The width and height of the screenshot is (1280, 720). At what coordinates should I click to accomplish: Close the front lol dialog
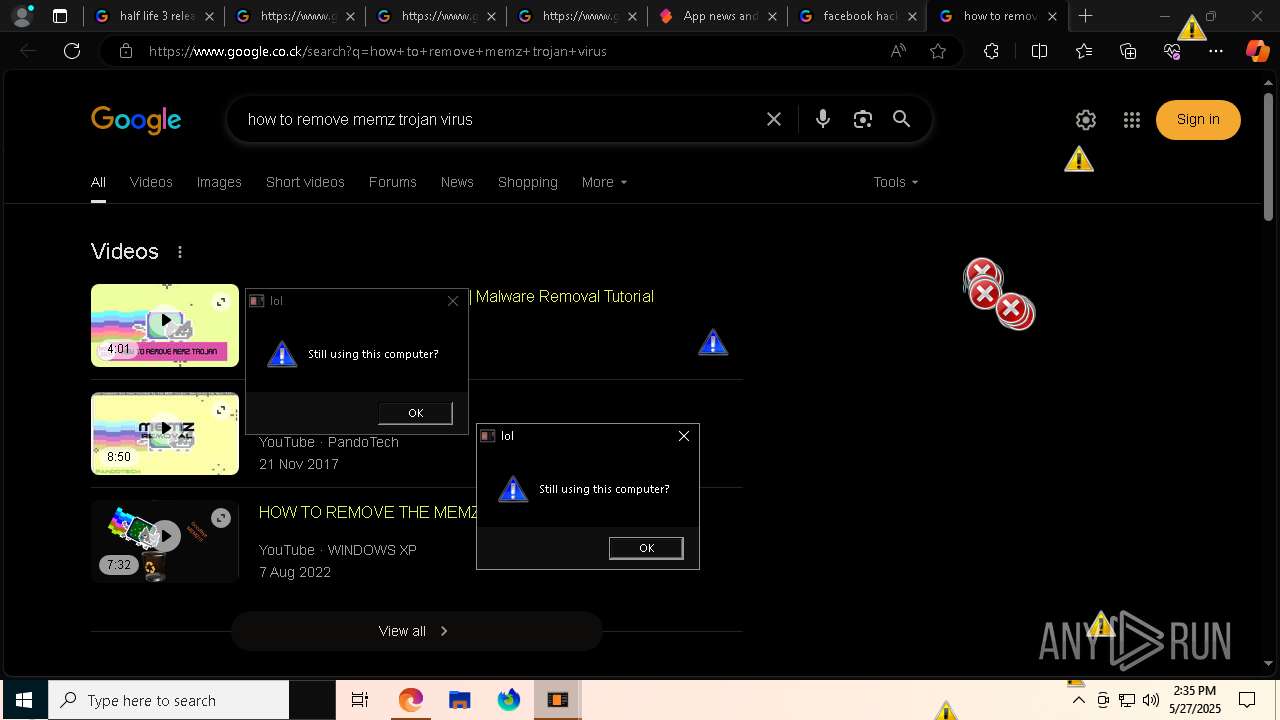pos(684,436)
